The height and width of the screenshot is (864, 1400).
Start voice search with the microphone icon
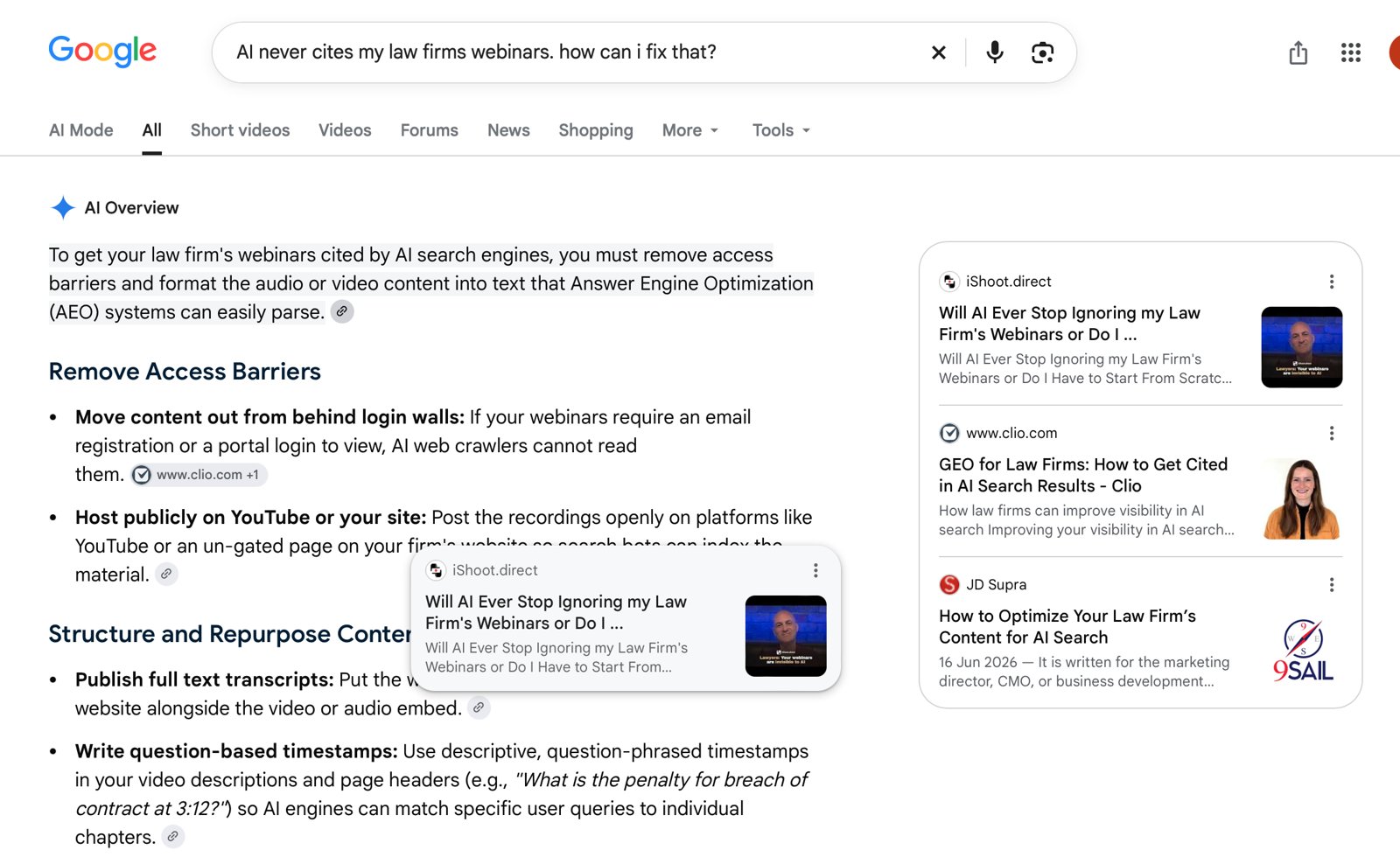click(995, 52)
